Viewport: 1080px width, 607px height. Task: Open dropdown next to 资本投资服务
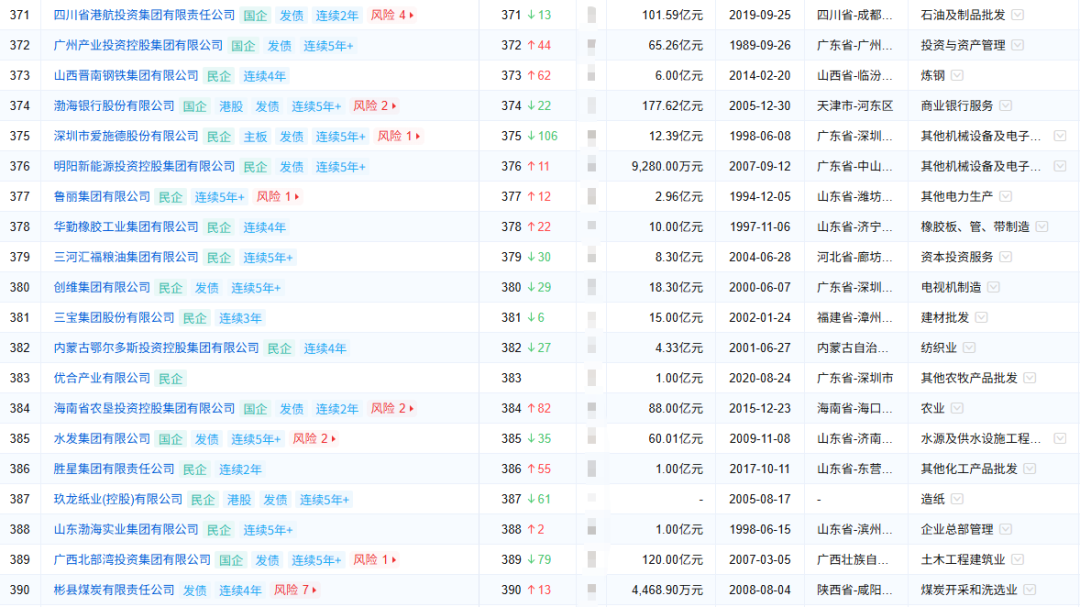tap(1006, 257)
